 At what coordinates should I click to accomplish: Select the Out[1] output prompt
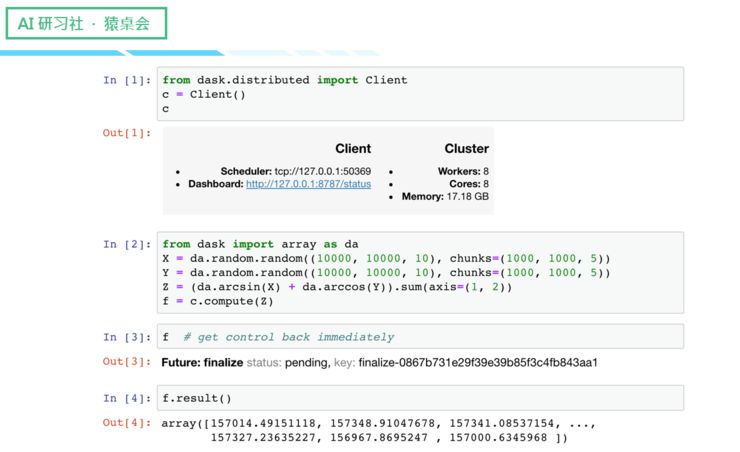tap(127, 132)
